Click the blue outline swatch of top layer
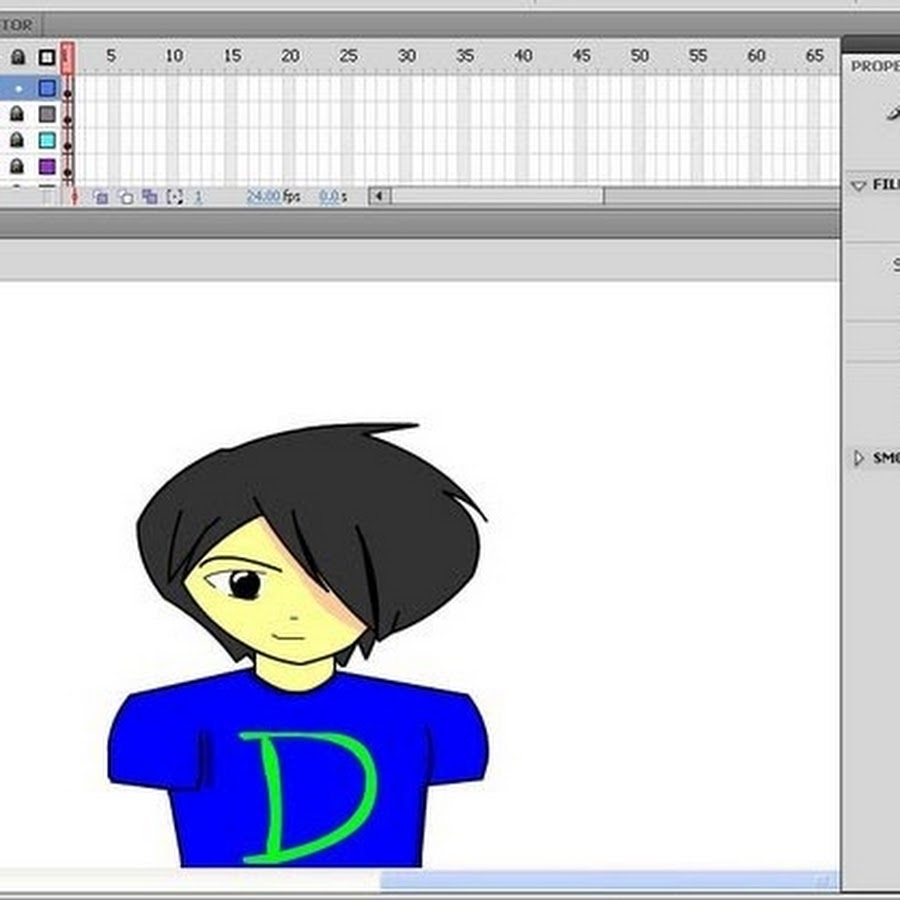The height and width of the screenshot is (900, 900). [x=47, y=88]
